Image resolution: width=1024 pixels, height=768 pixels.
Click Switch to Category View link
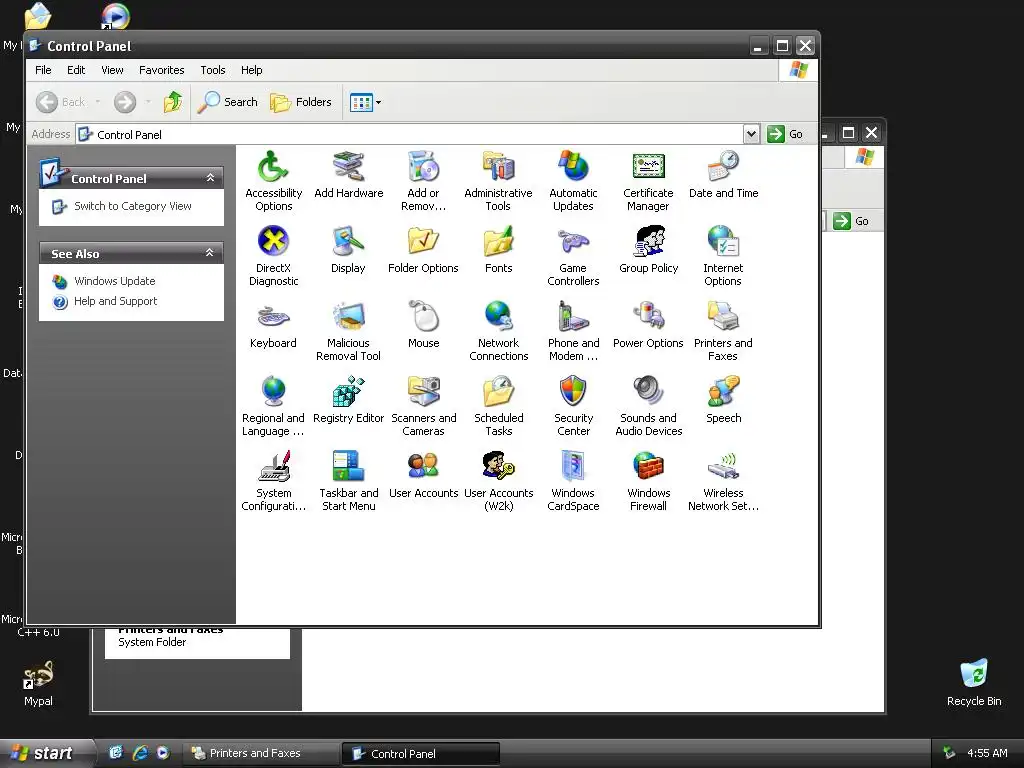click(133, 206)
